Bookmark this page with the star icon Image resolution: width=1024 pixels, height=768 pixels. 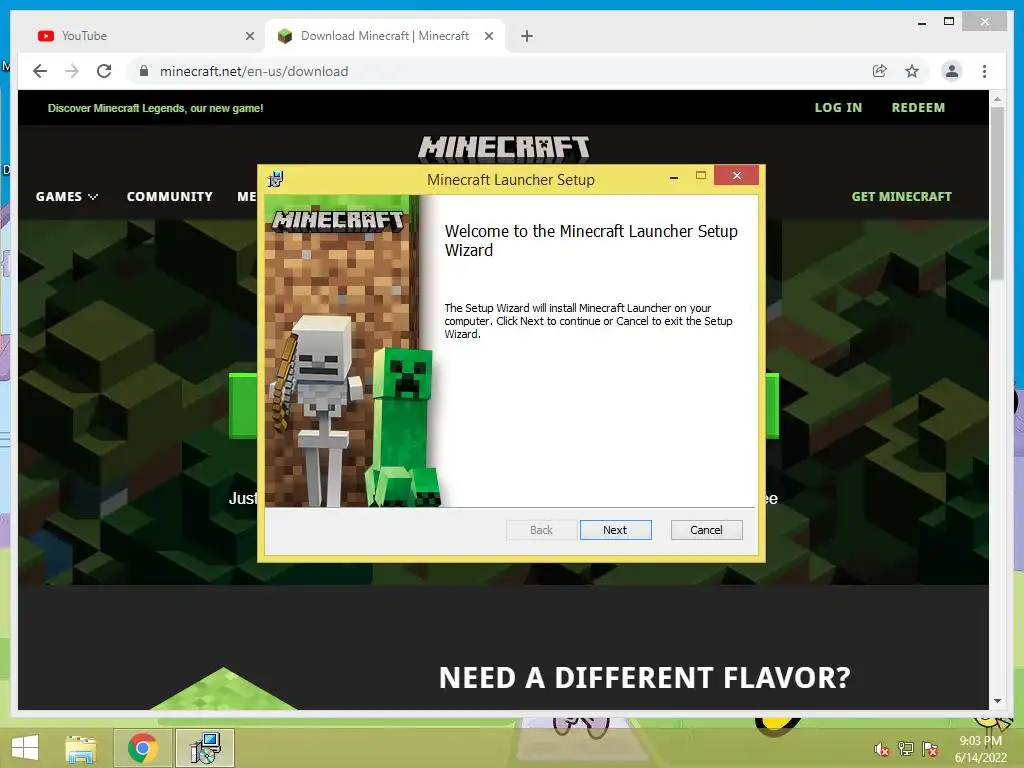click(x=912, y=71)
